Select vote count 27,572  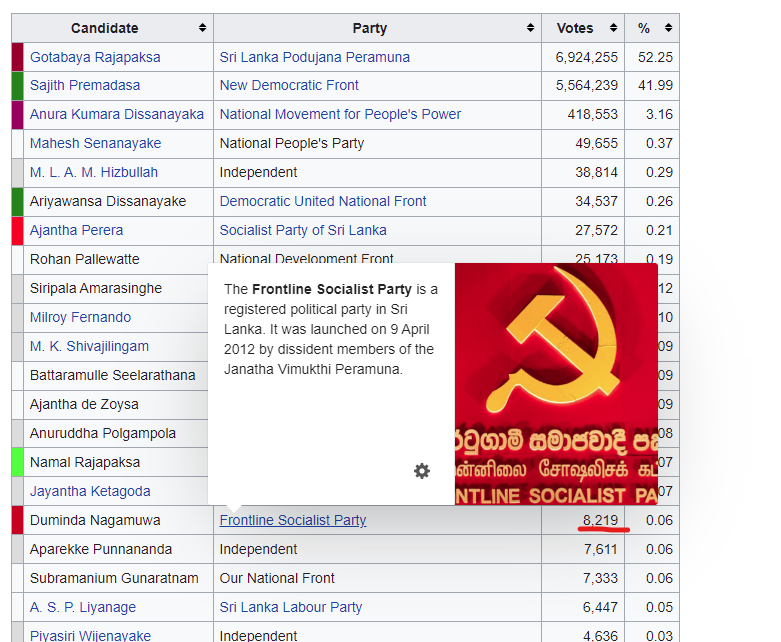click(596, 230)
